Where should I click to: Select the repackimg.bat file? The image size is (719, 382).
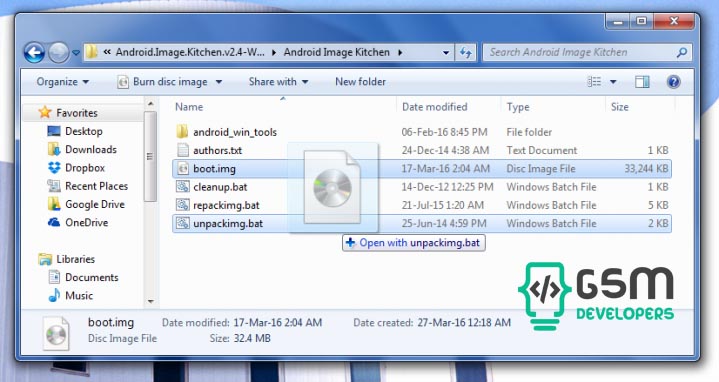[x=226, y=205]
